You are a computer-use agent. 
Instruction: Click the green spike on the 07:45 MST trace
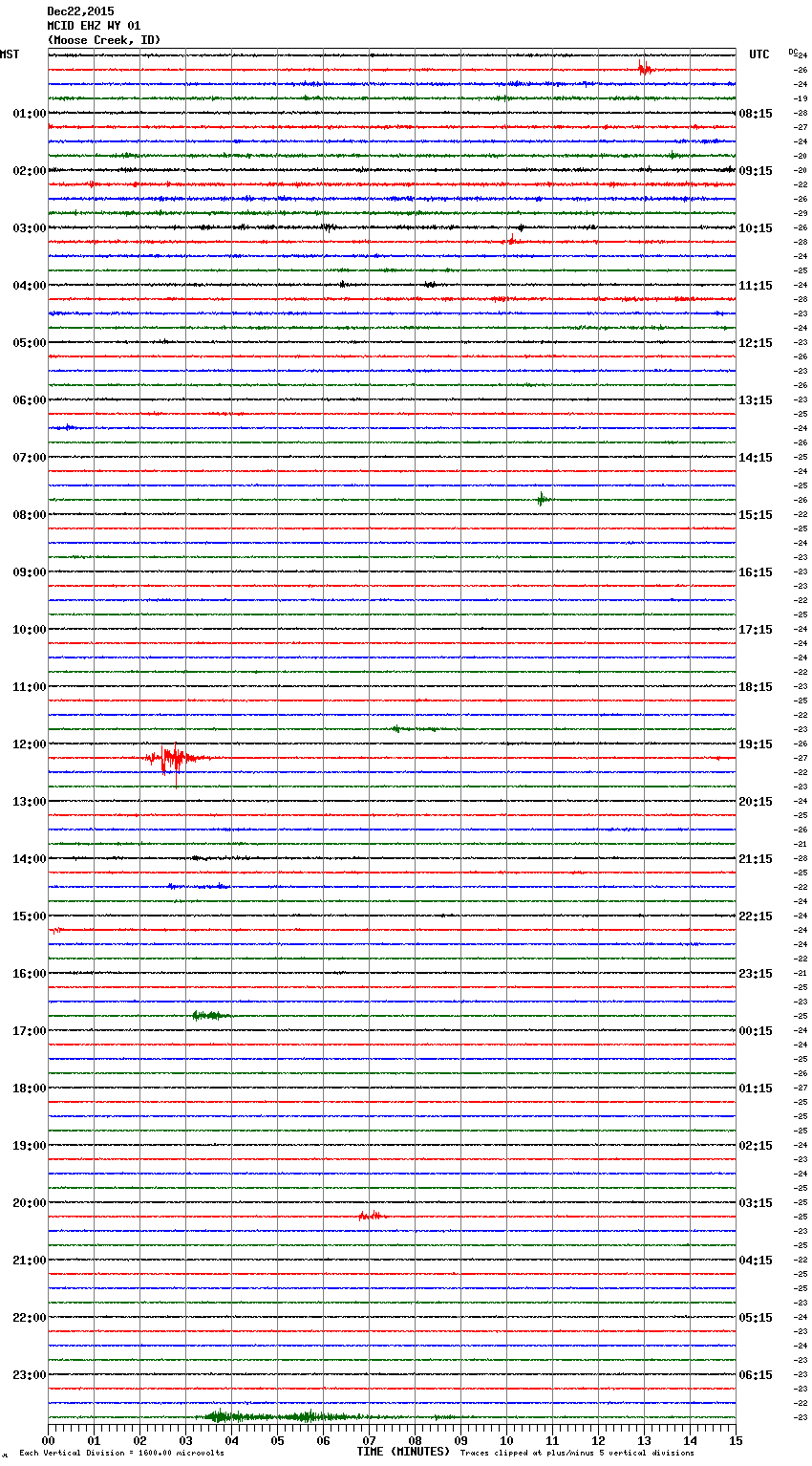[542, 498]
